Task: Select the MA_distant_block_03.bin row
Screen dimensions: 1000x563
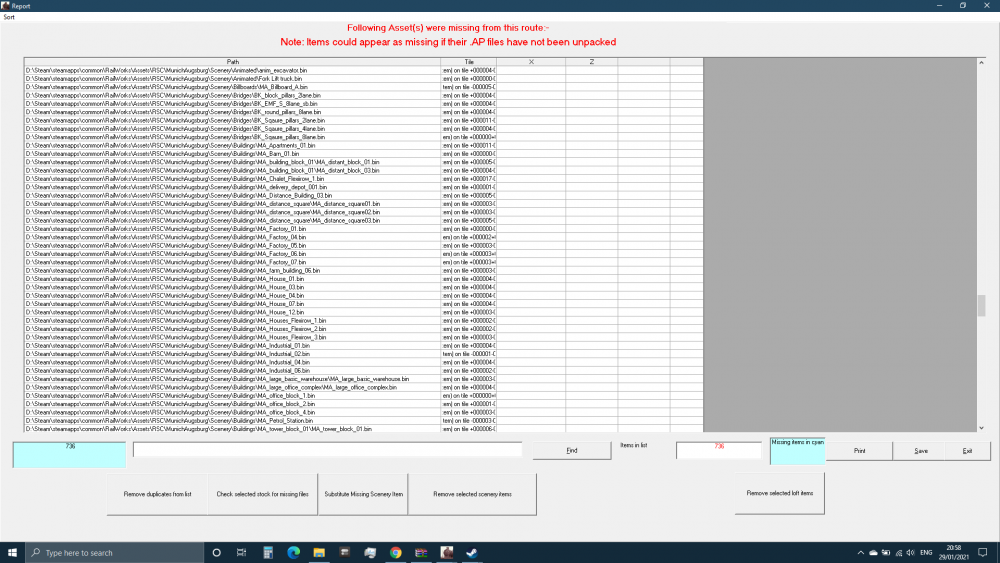Action: click(364, 170)
